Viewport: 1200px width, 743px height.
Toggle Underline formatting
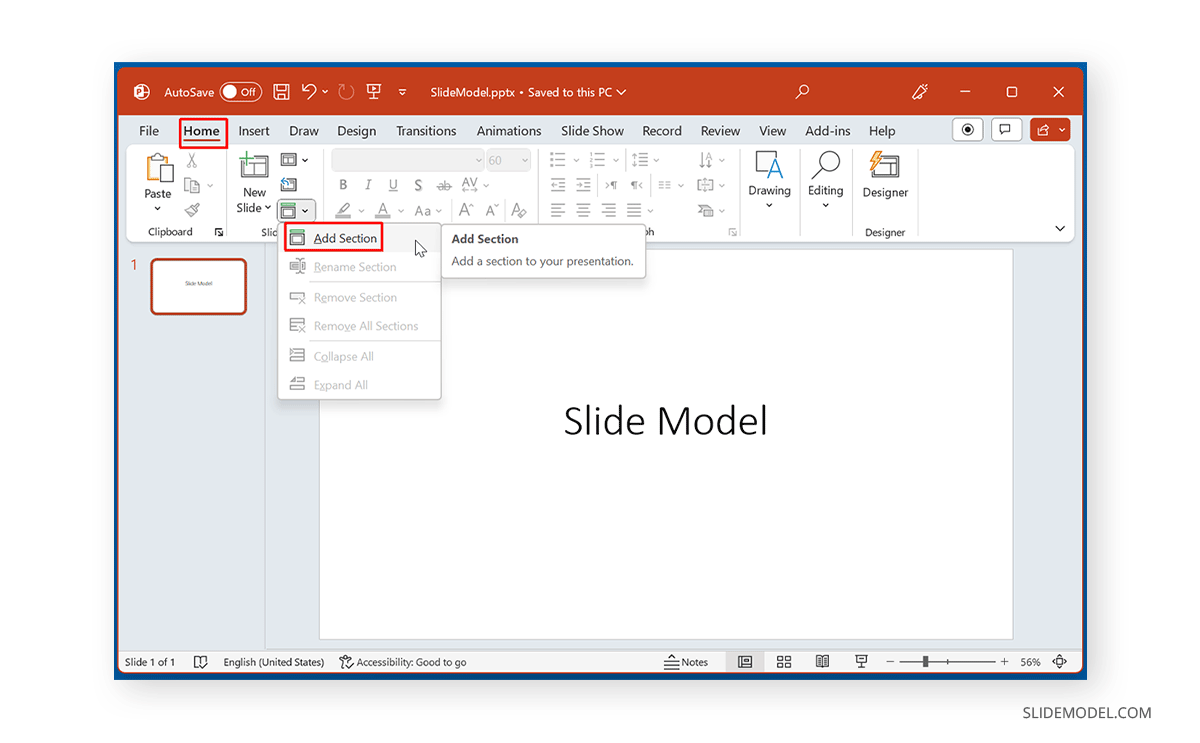coord(392,185)
